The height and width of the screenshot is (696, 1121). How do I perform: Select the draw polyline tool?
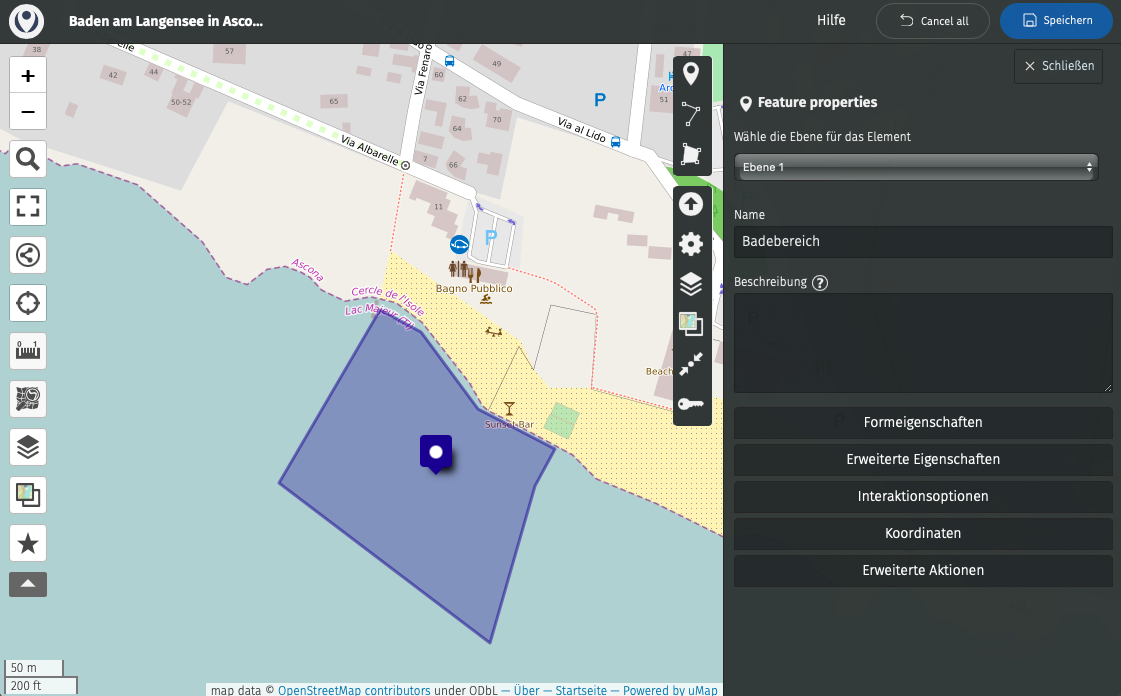click(x=691, y=115)
